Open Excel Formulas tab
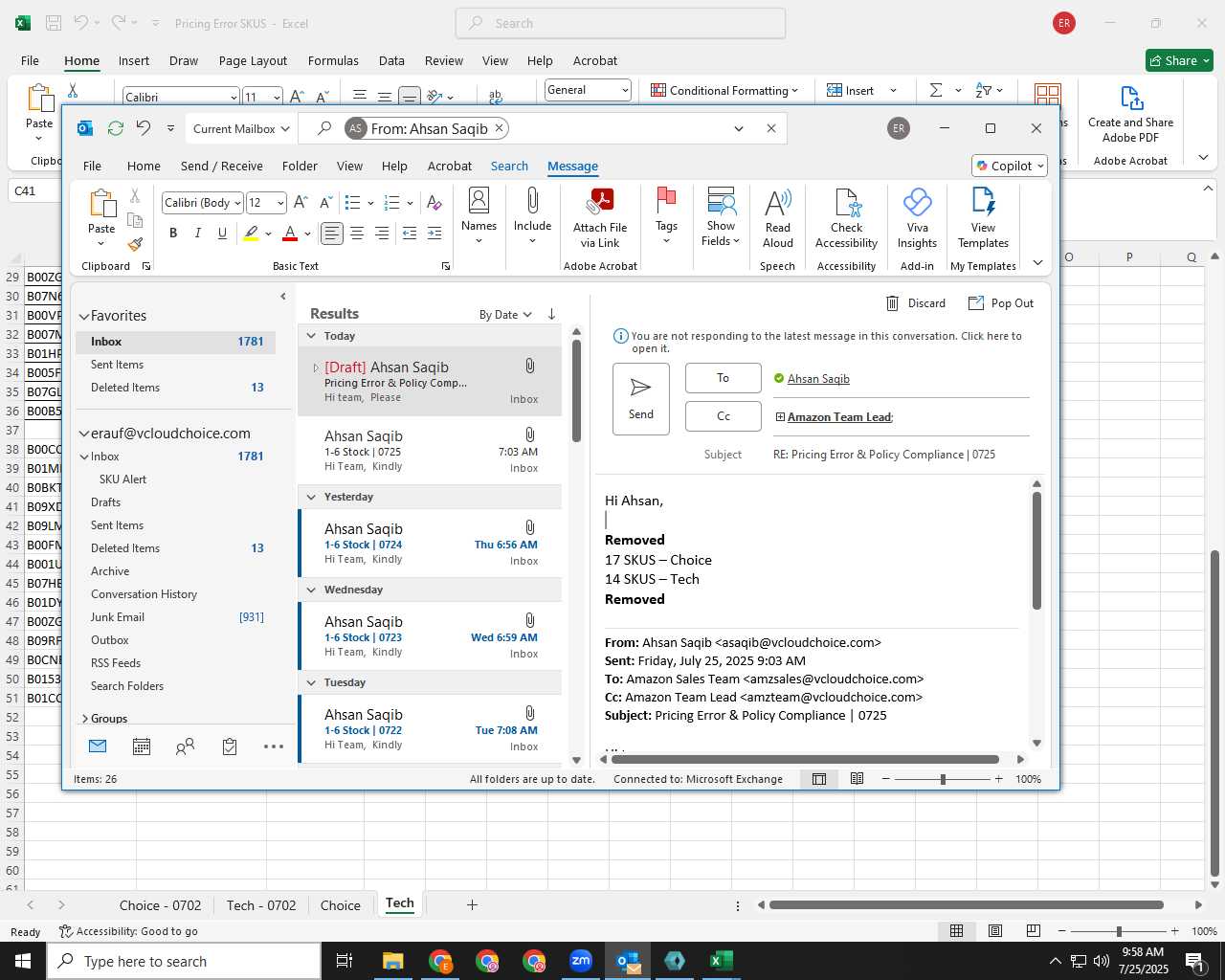Viewport: 1225px width, 980px height. point(333,60)
